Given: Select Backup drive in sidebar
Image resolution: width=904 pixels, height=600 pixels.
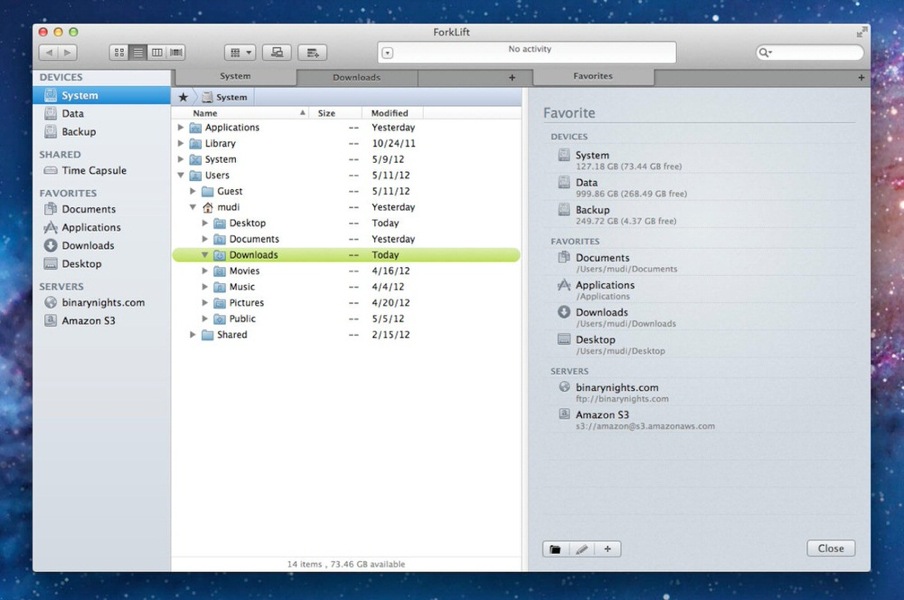Looking at the screenshot, I should click(101, 131).
